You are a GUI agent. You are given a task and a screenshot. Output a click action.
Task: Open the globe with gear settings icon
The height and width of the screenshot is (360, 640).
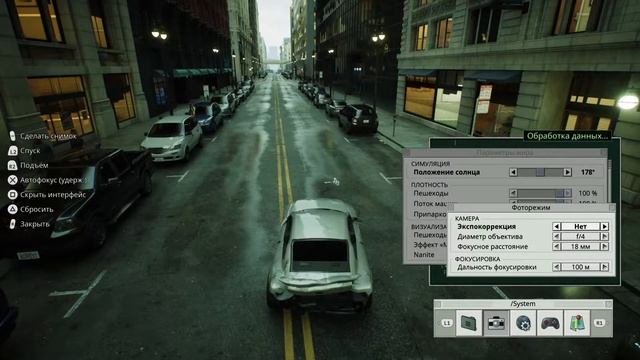(x=523, y=323)
